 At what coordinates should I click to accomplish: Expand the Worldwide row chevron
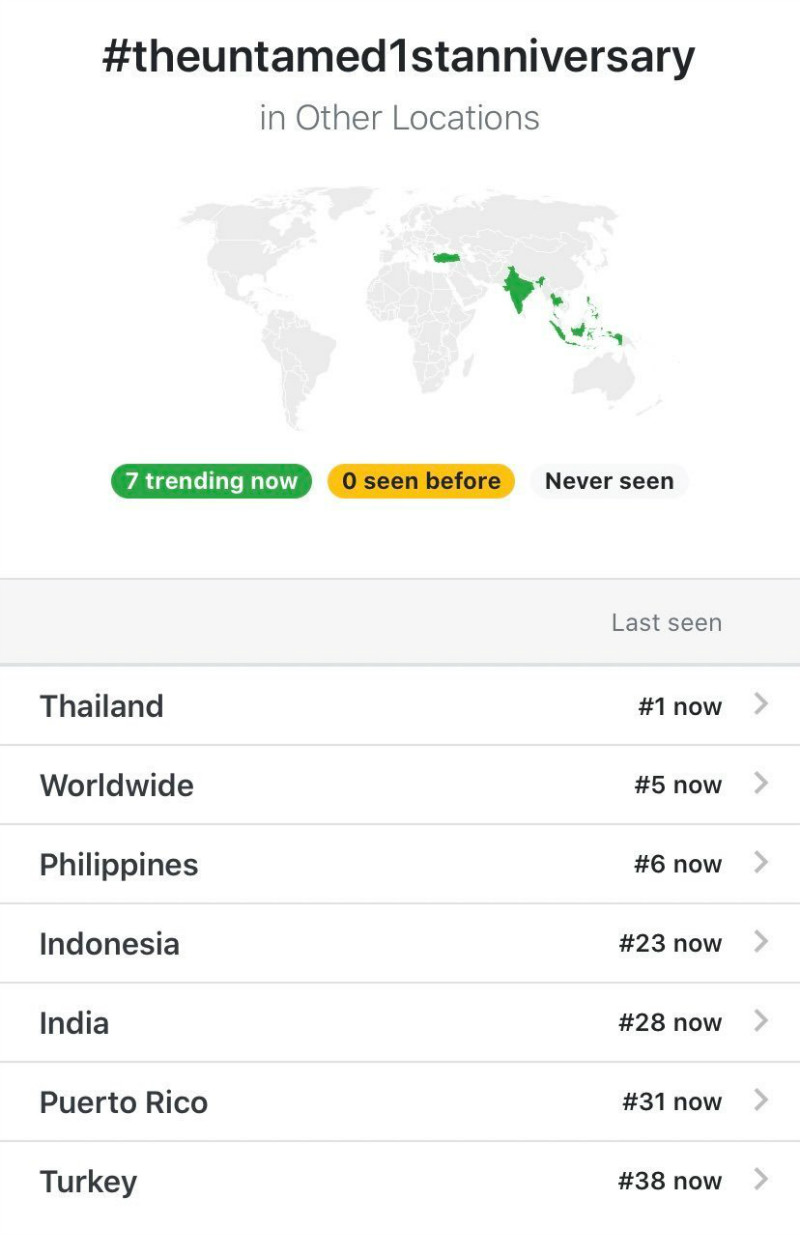click(x=761, y=784)
